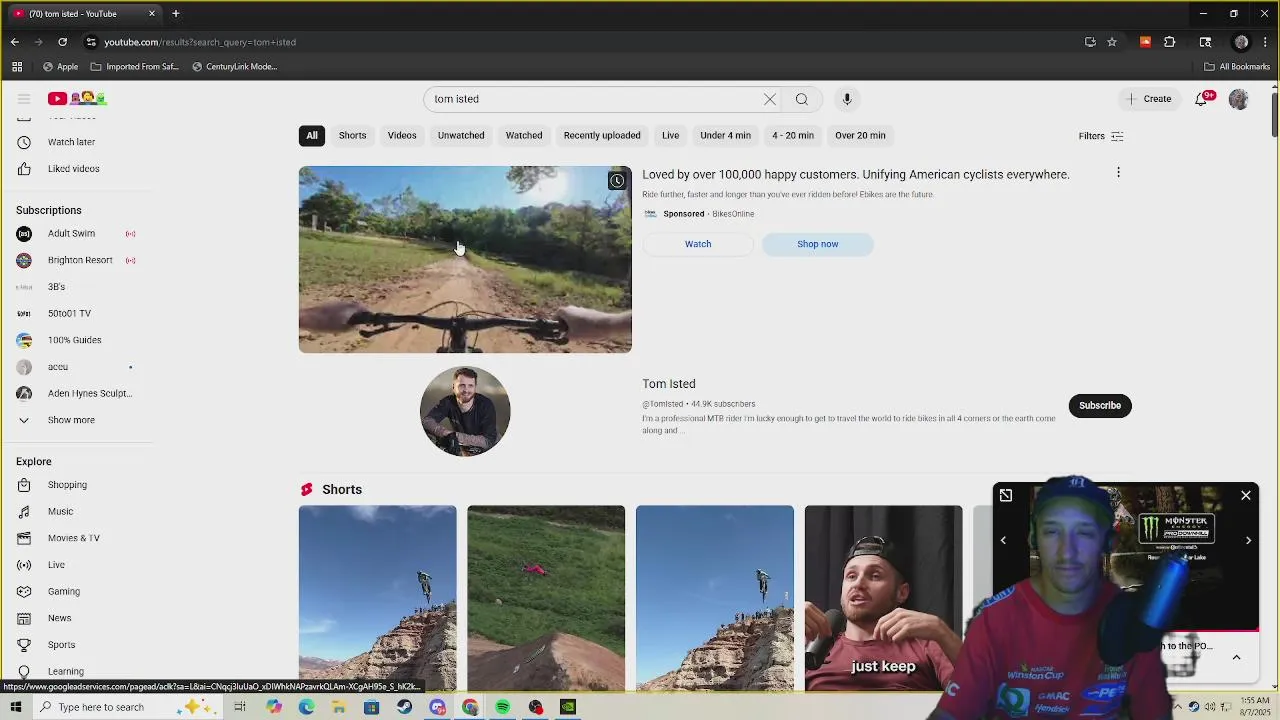Screen dimensions: 1280x720
Task: Open News in the Explore section
Action: (59, 618)
